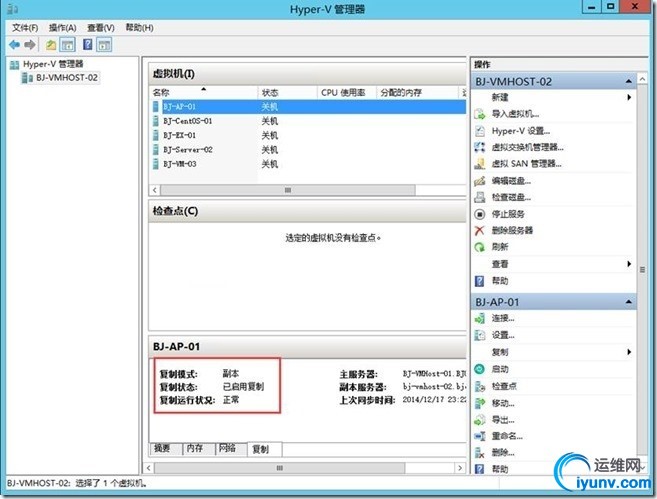Click right arrow of bottom details scrollbar
The image size is (657, 499).
(x=460, y=468)
